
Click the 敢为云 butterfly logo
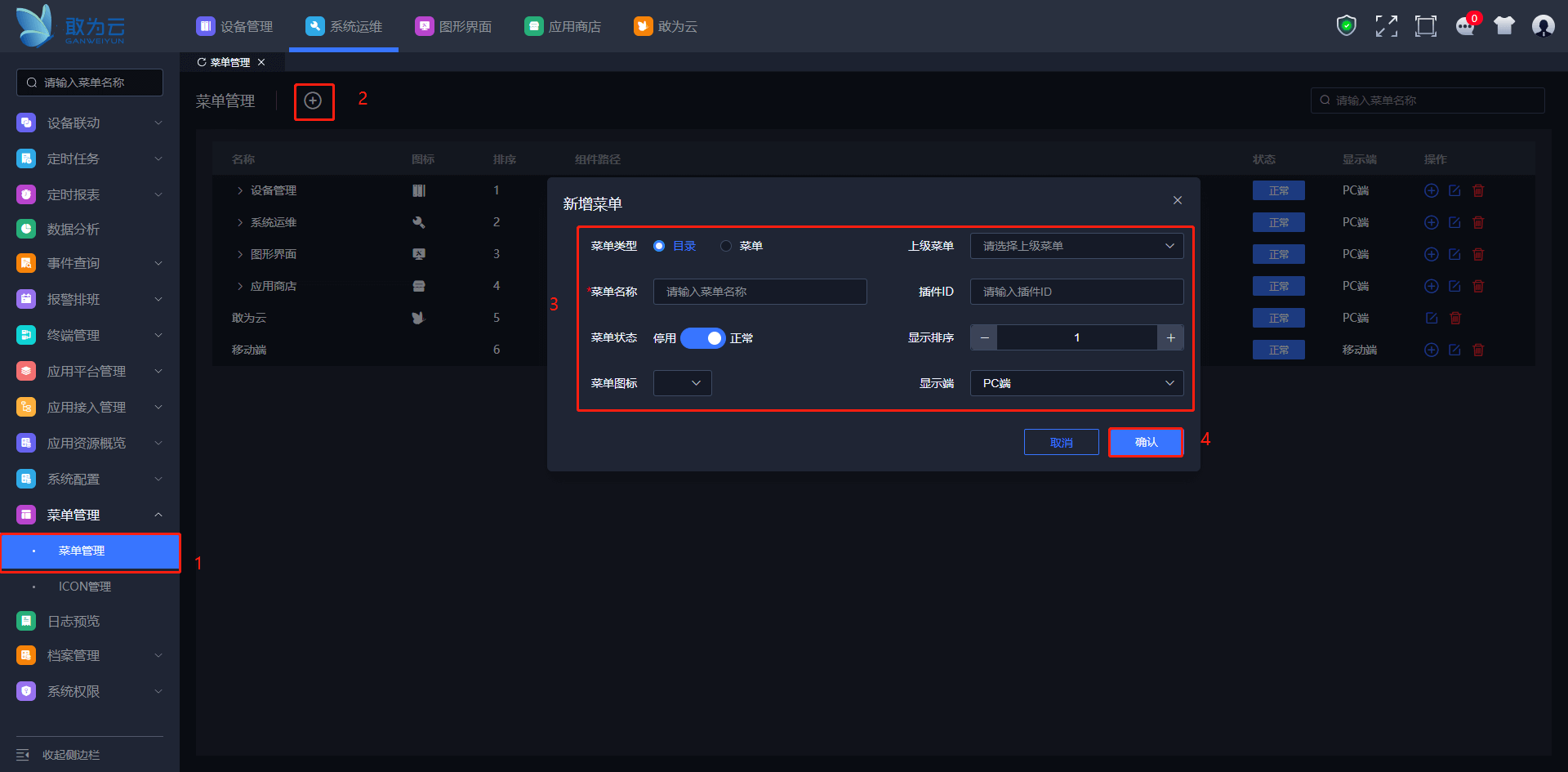[x=72, y=26]
